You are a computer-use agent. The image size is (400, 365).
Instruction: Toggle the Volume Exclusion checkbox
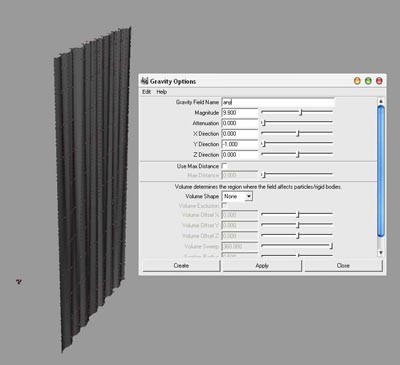[x=224, y=205]
